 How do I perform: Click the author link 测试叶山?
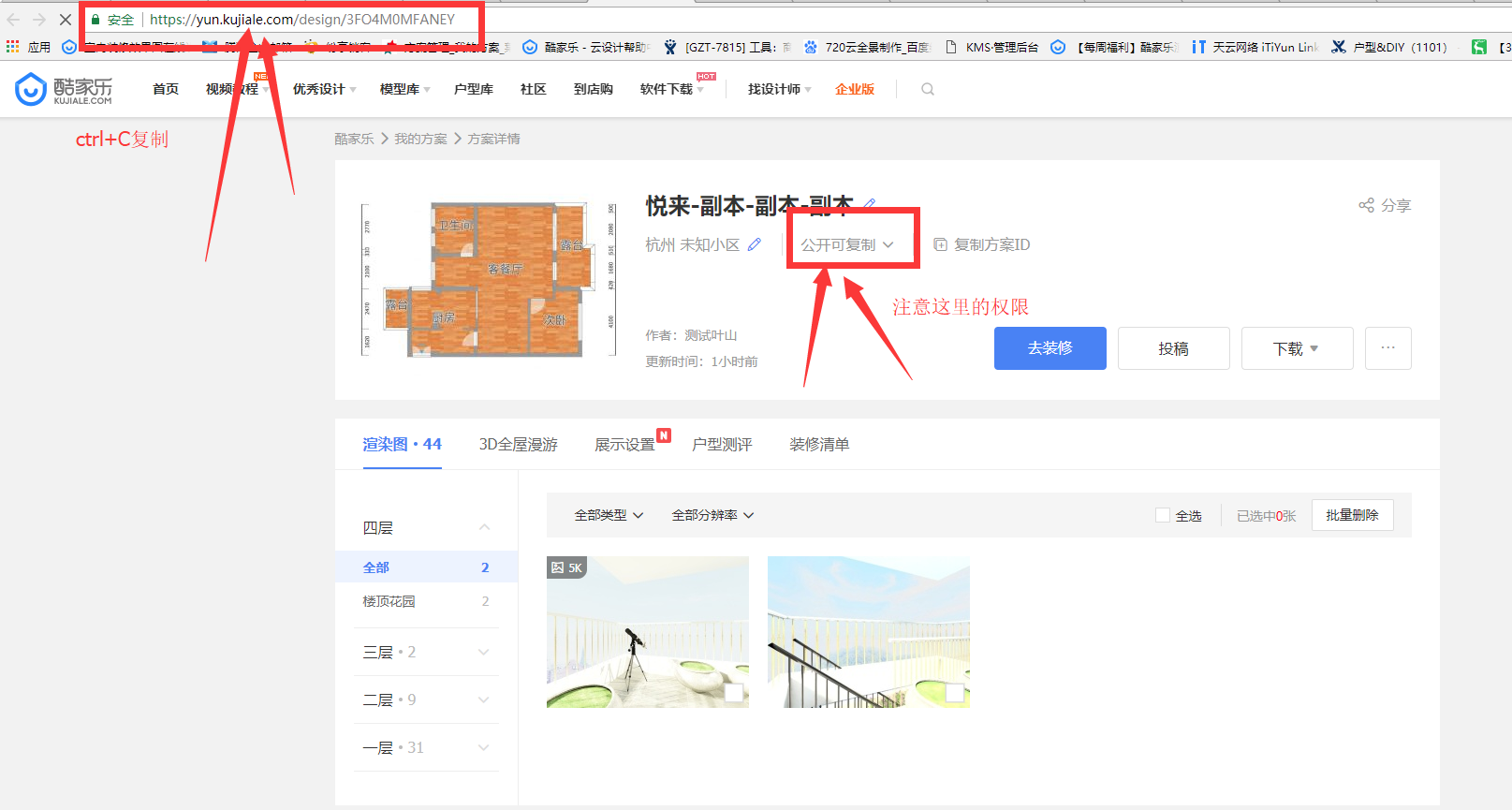point(711,335)
